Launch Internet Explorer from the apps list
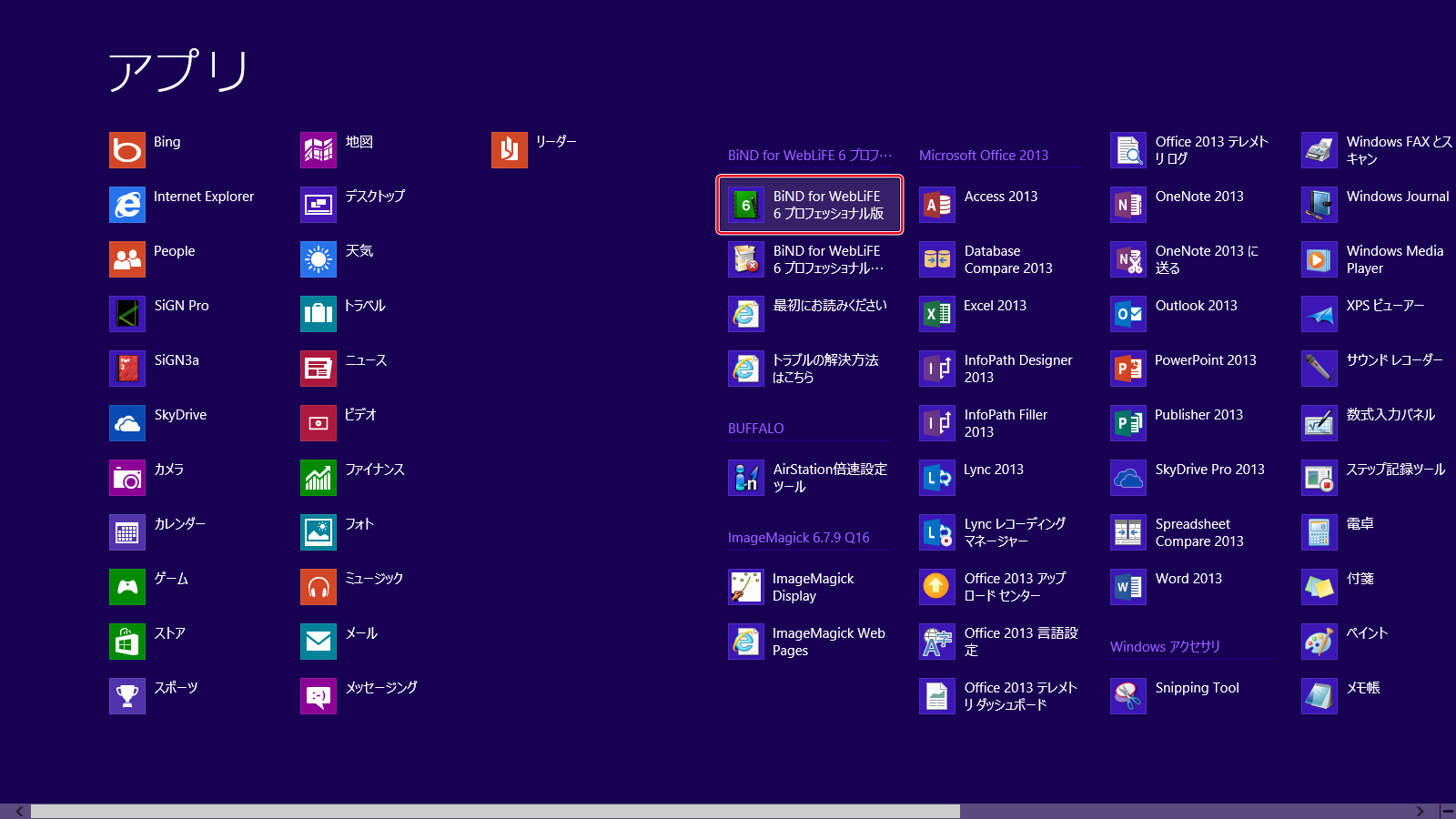1456x819 pixels. click(127, 205)
